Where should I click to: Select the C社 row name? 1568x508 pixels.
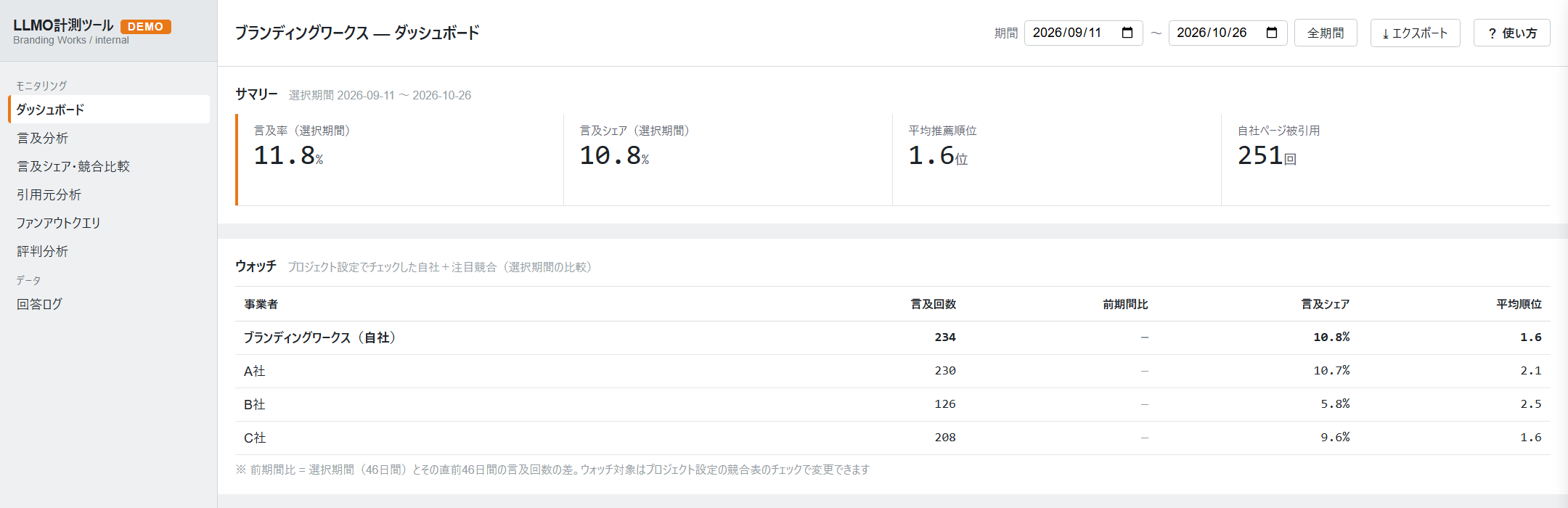[x=255, y=438]
